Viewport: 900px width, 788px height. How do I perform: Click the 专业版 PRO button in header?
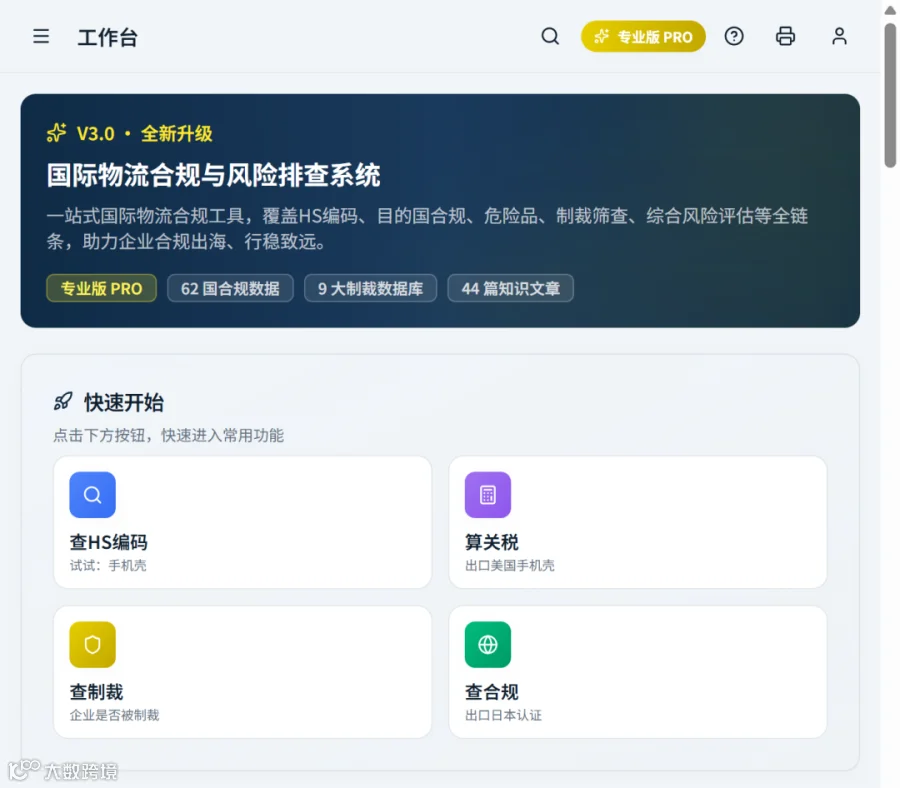[x=643, y=37]
